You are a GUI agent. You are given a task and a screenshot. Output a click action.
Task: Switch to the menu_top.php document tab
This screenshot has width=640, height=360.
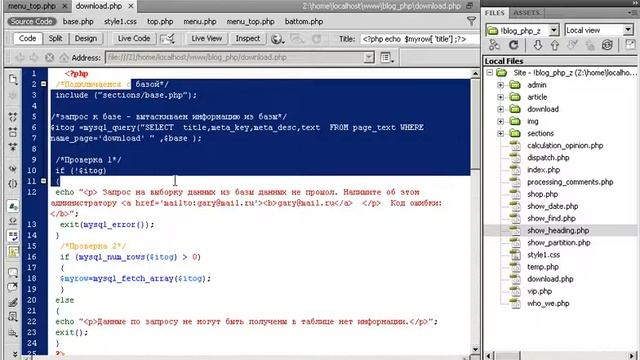point(32,6)
